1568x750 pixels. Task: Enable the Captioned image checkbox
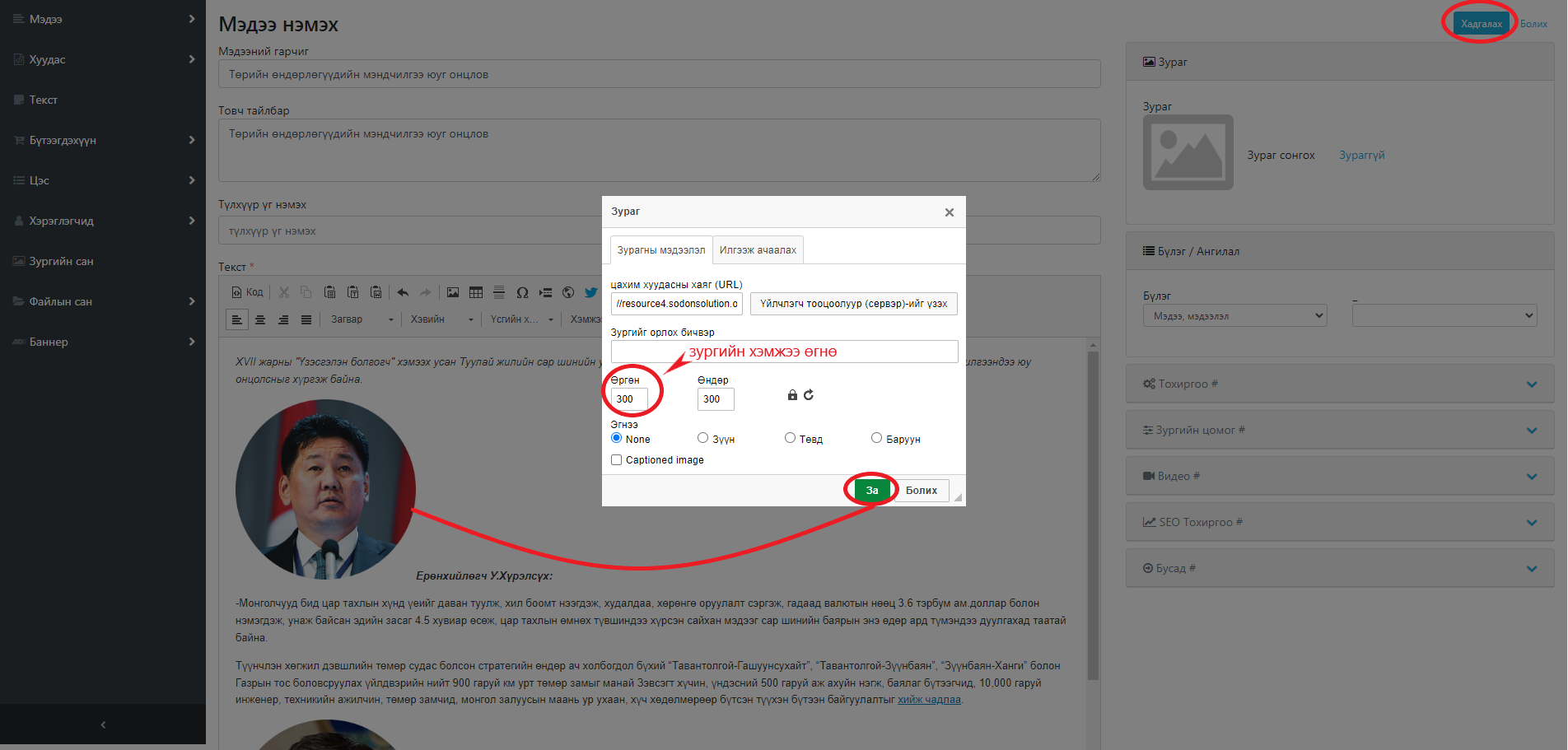(x=616, y=460)
